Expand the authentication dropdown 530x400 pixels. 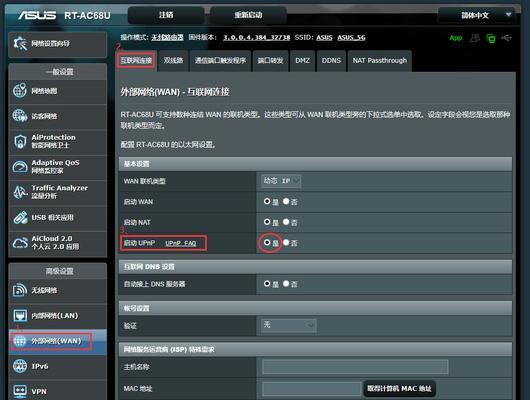tap(288, 326)
